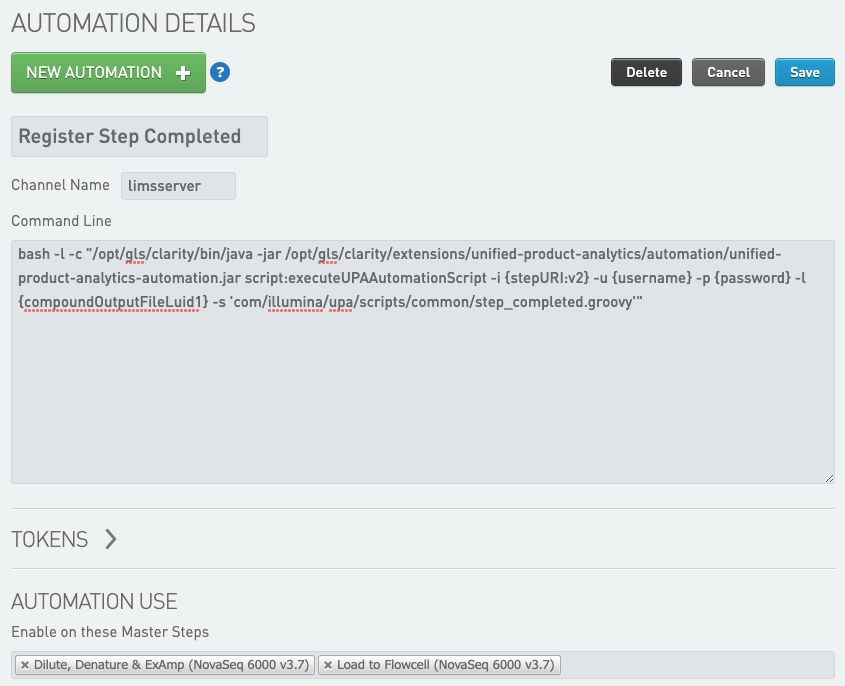Remove the Load to Flowcell step tag
This screenshot has width=845, height=686.
coord(328,665)
